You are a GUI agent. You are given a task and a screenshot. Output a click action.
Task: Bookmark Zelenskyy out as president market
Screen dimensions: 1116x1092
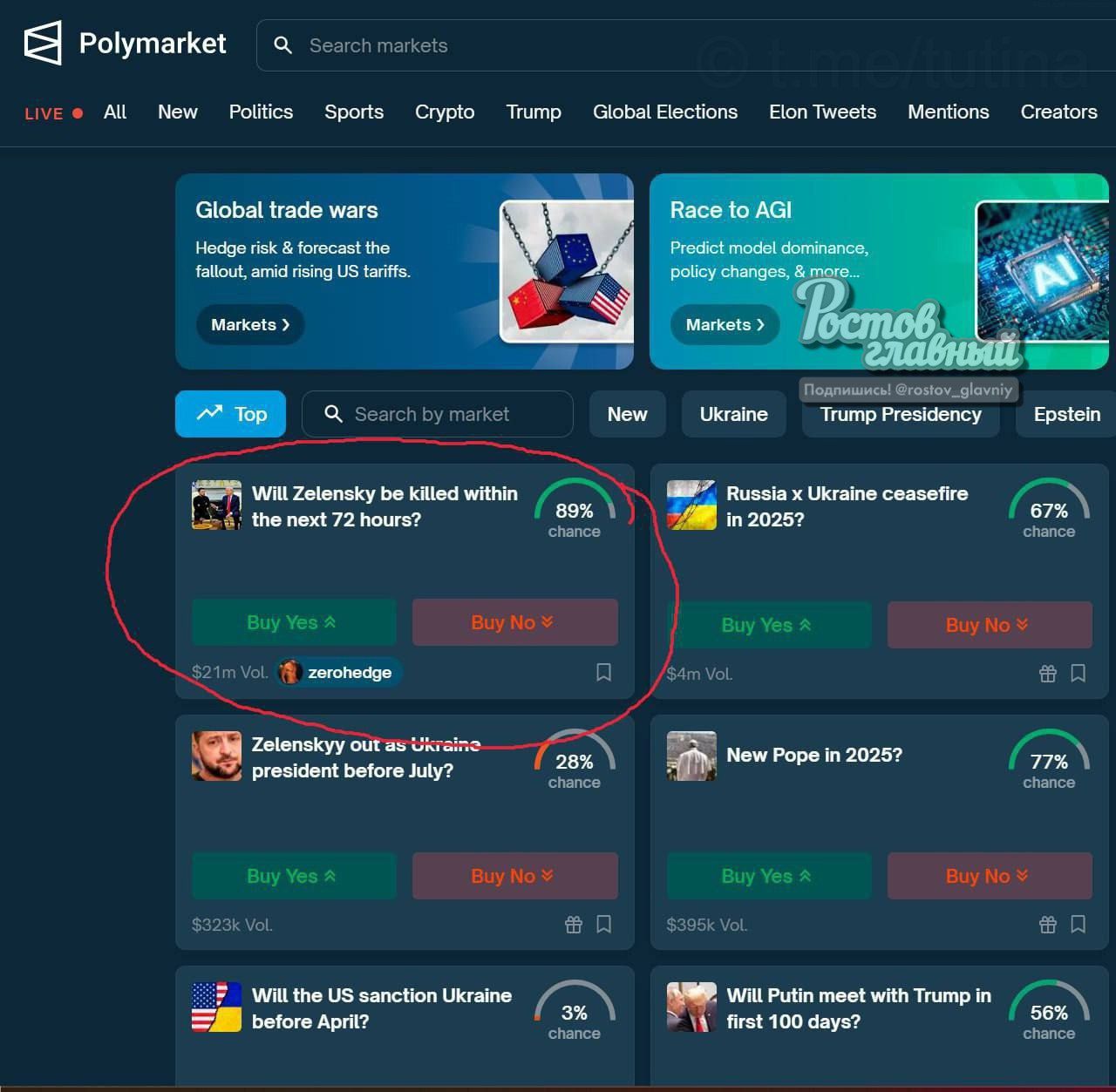603,925
